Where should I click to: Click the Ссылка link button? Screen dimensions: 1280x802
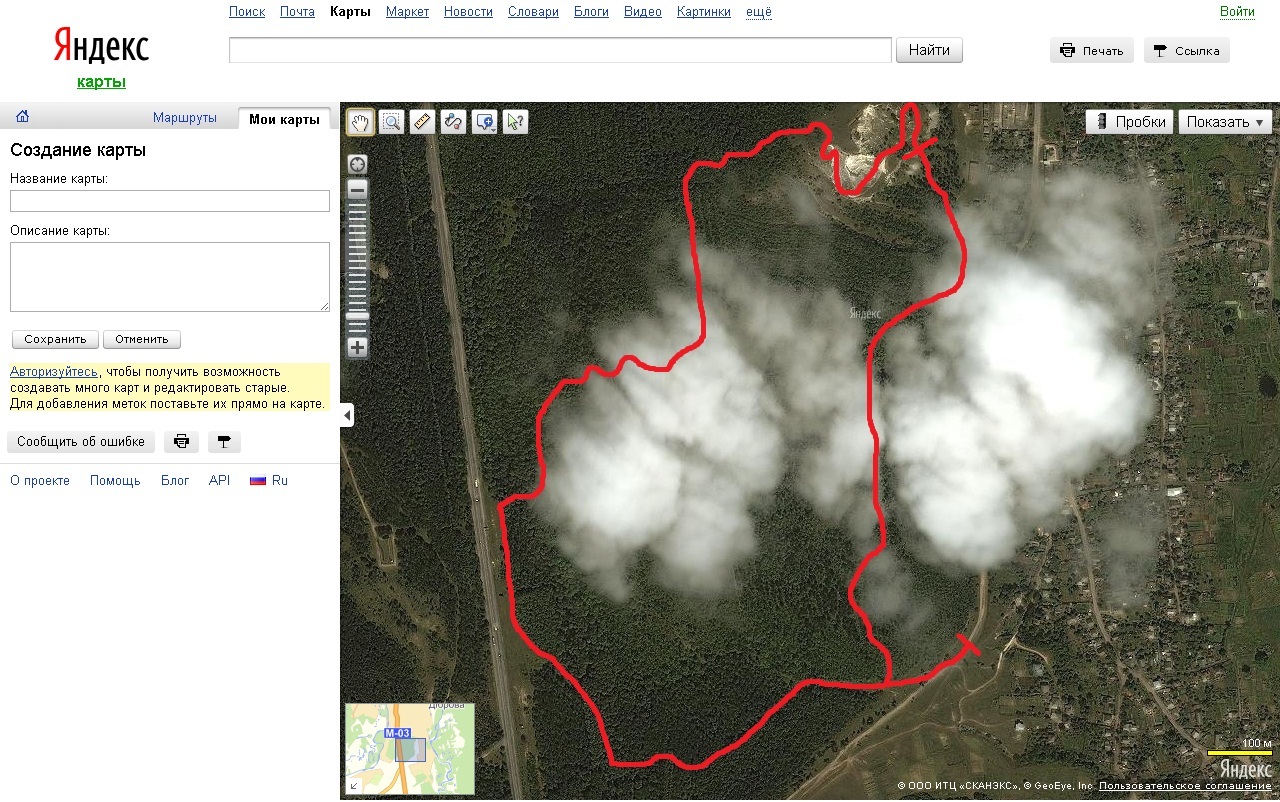click(1187, 51)
